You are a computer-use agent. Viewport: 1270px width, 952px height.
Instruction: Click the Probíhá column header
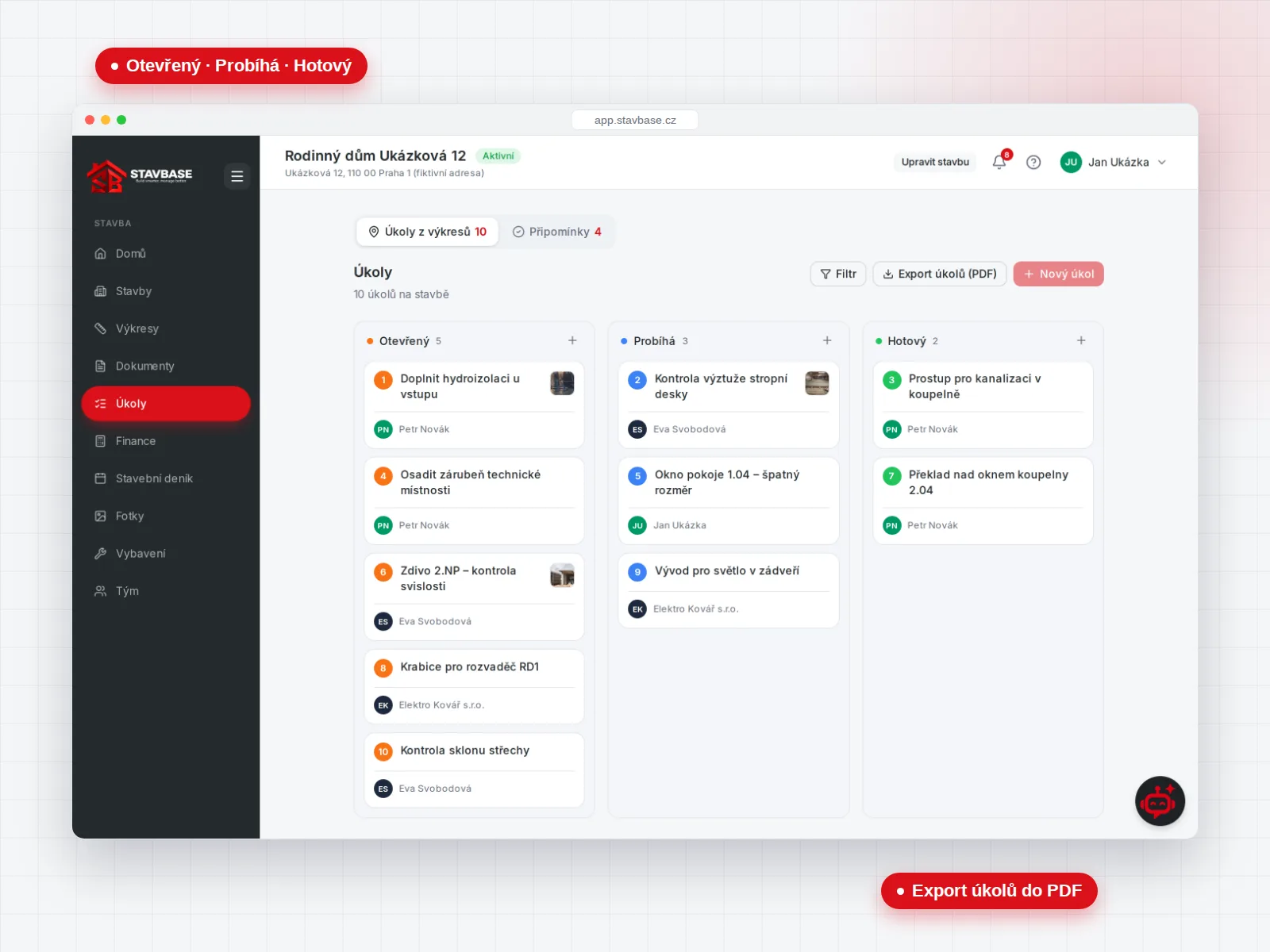(655, 341)
